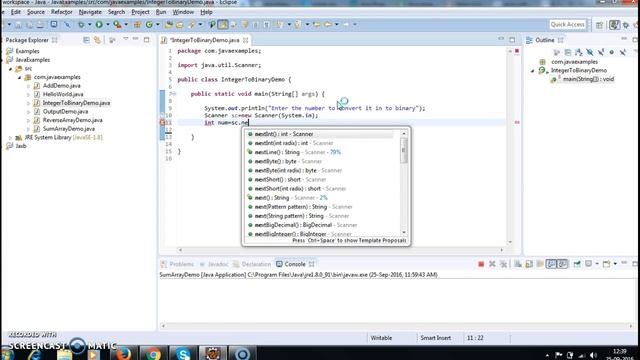640x360 pixels.
Task: Click the Firefox icon in the taskbar
Action: point(124,353)
